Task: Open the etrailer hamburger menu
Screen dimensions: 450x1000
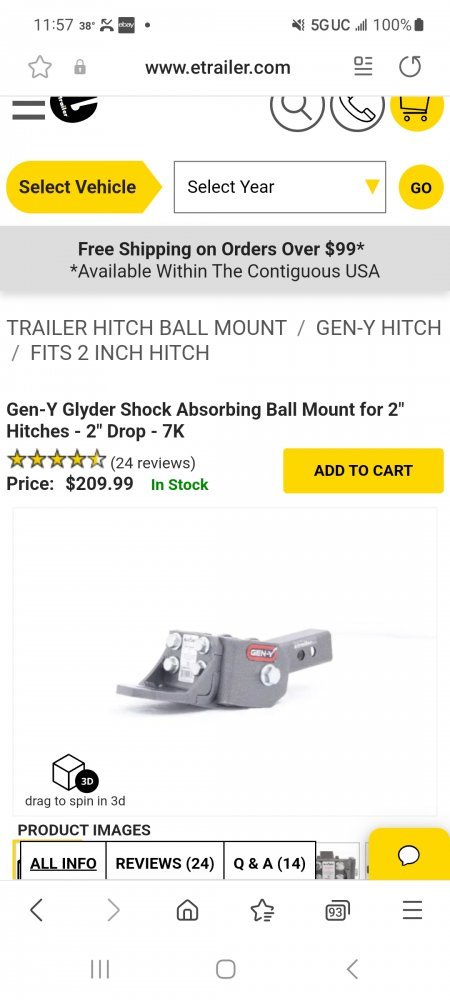Action: tap(28, 110)
